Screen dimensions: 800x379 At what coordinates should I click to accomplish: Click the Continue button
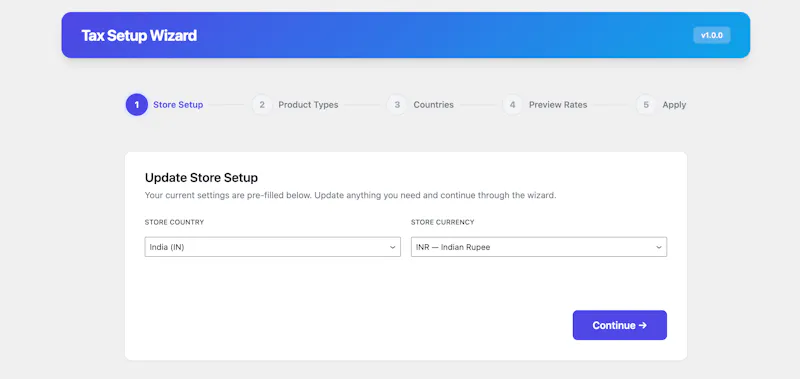[619, 325]
